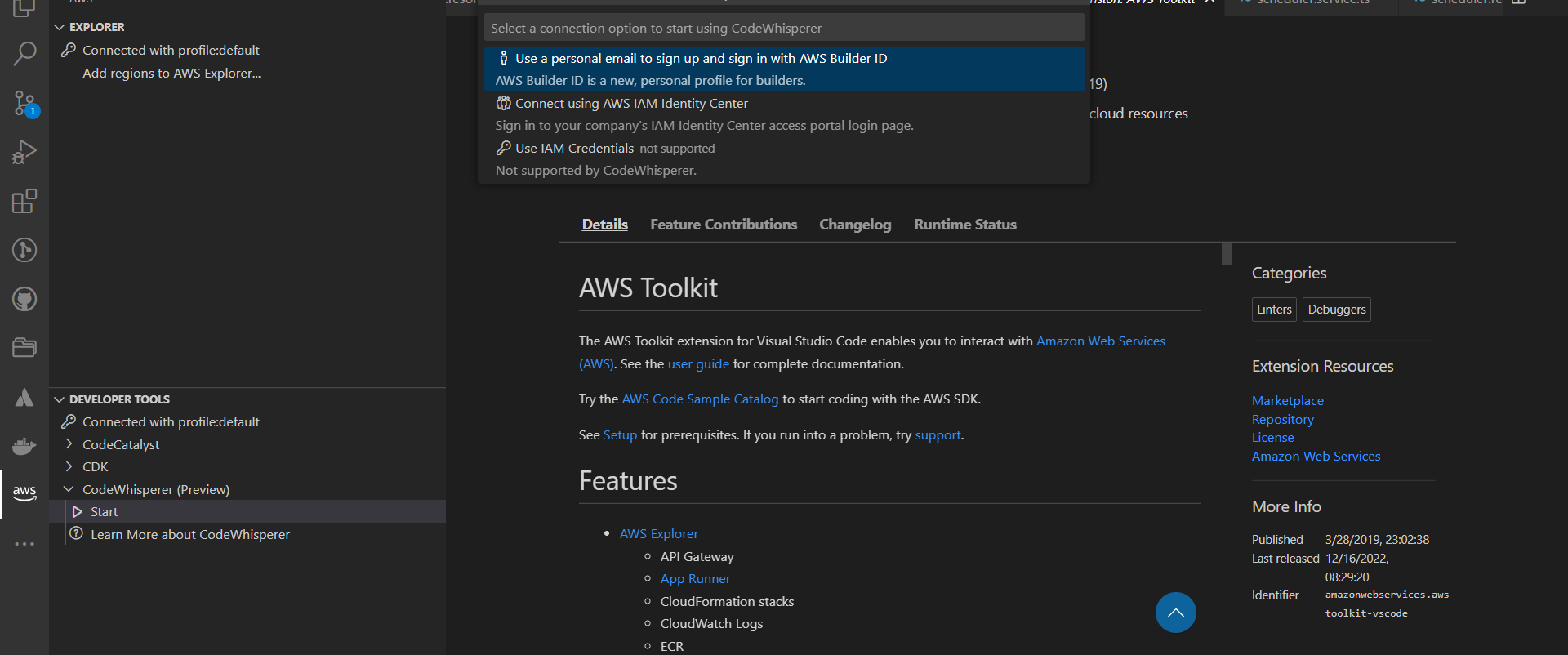
Task: Expand the CDK tree node
Action: 69,466
